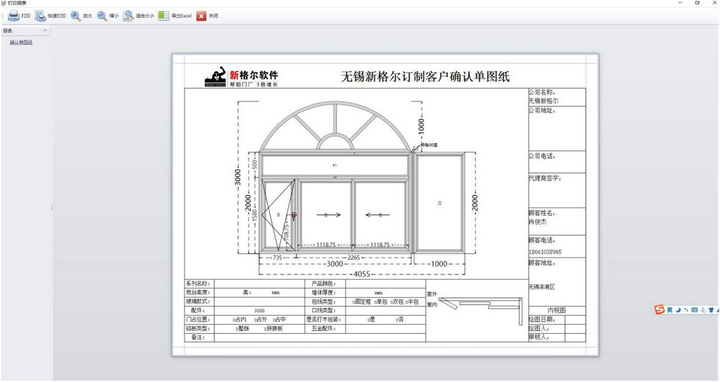
Task: Click the sidebar splitter handle
Action: tap(51, 208)
